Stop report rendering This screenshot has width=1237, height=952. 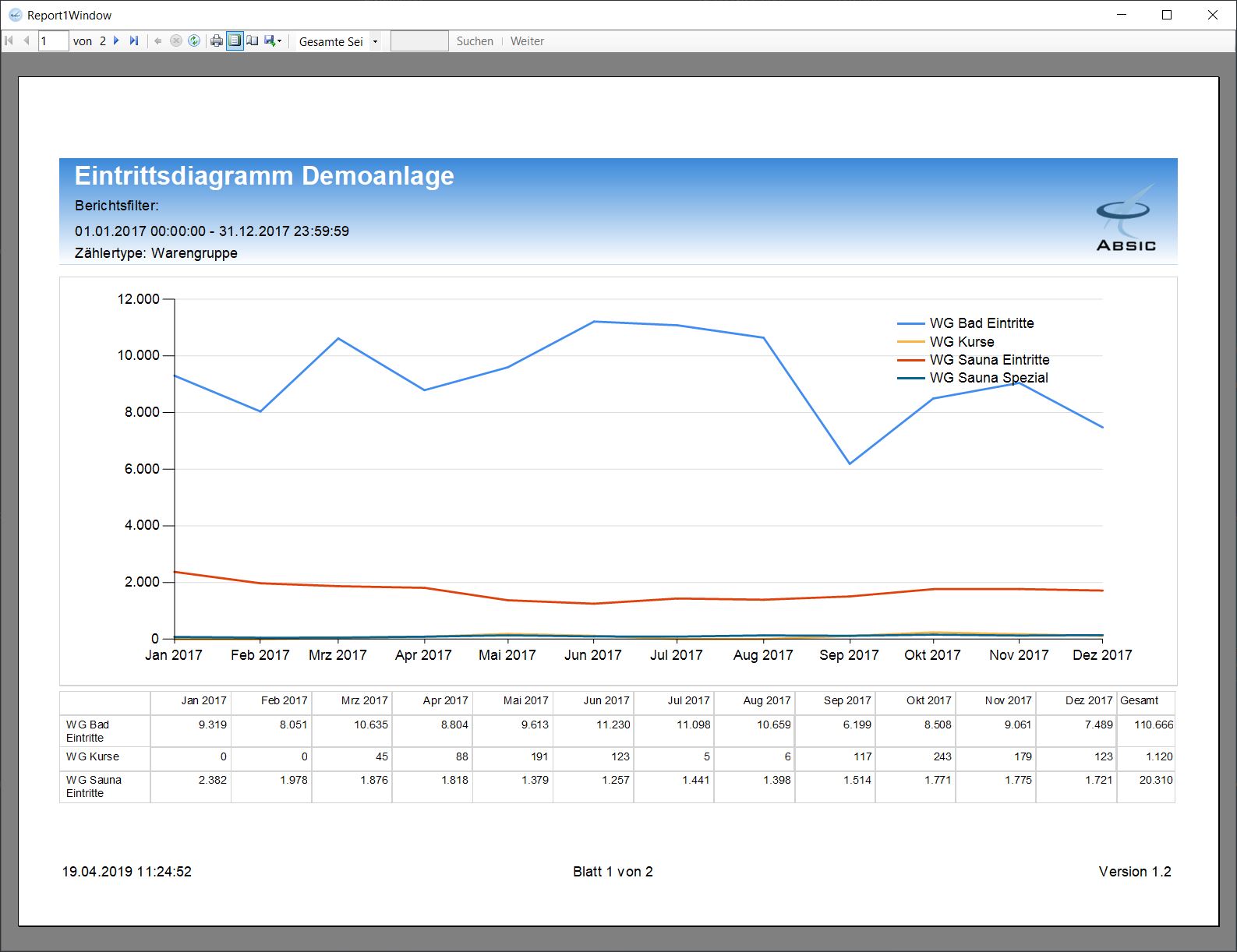tap(176, 41)
